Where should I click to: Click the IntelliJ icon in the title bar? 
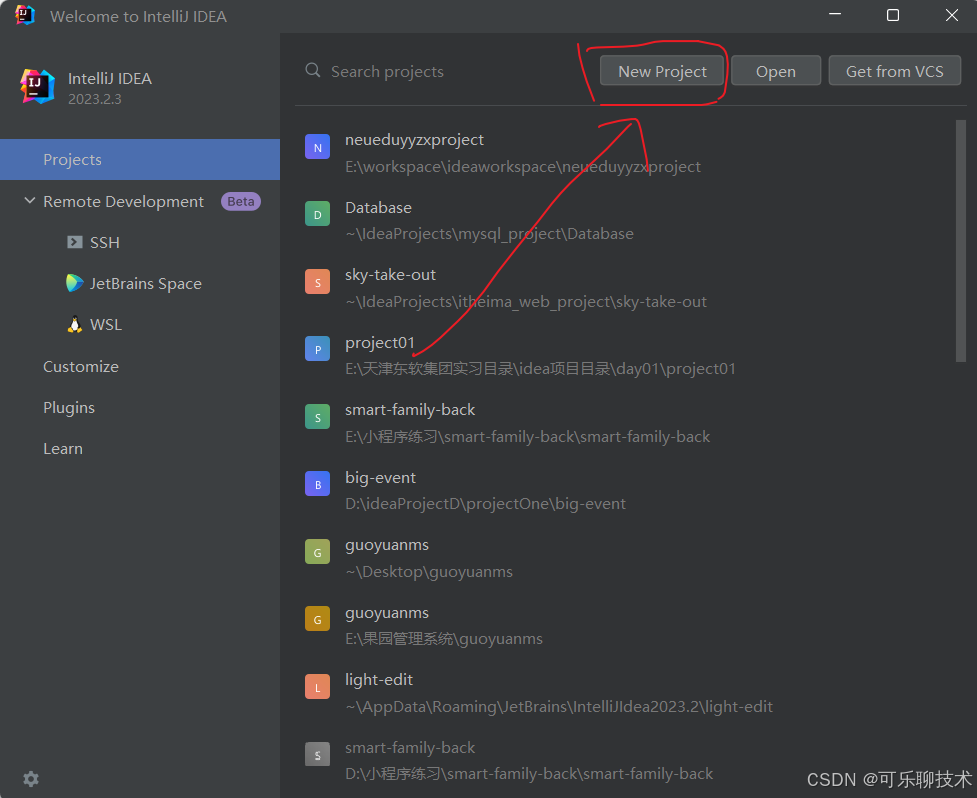[x=24, y=15]
